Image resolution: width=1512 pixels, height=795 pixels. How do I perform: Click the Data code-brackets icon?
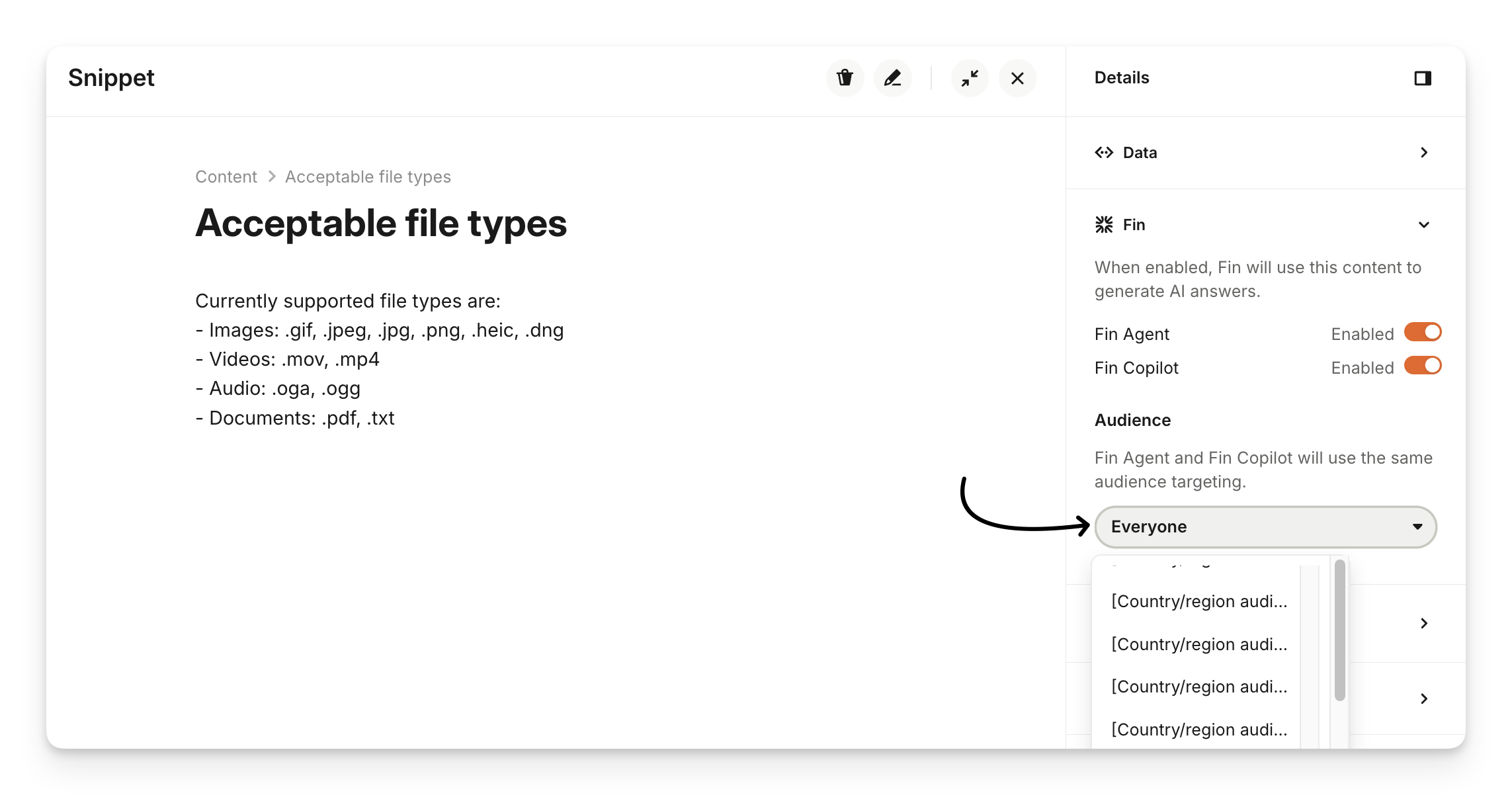(1104, 153)
